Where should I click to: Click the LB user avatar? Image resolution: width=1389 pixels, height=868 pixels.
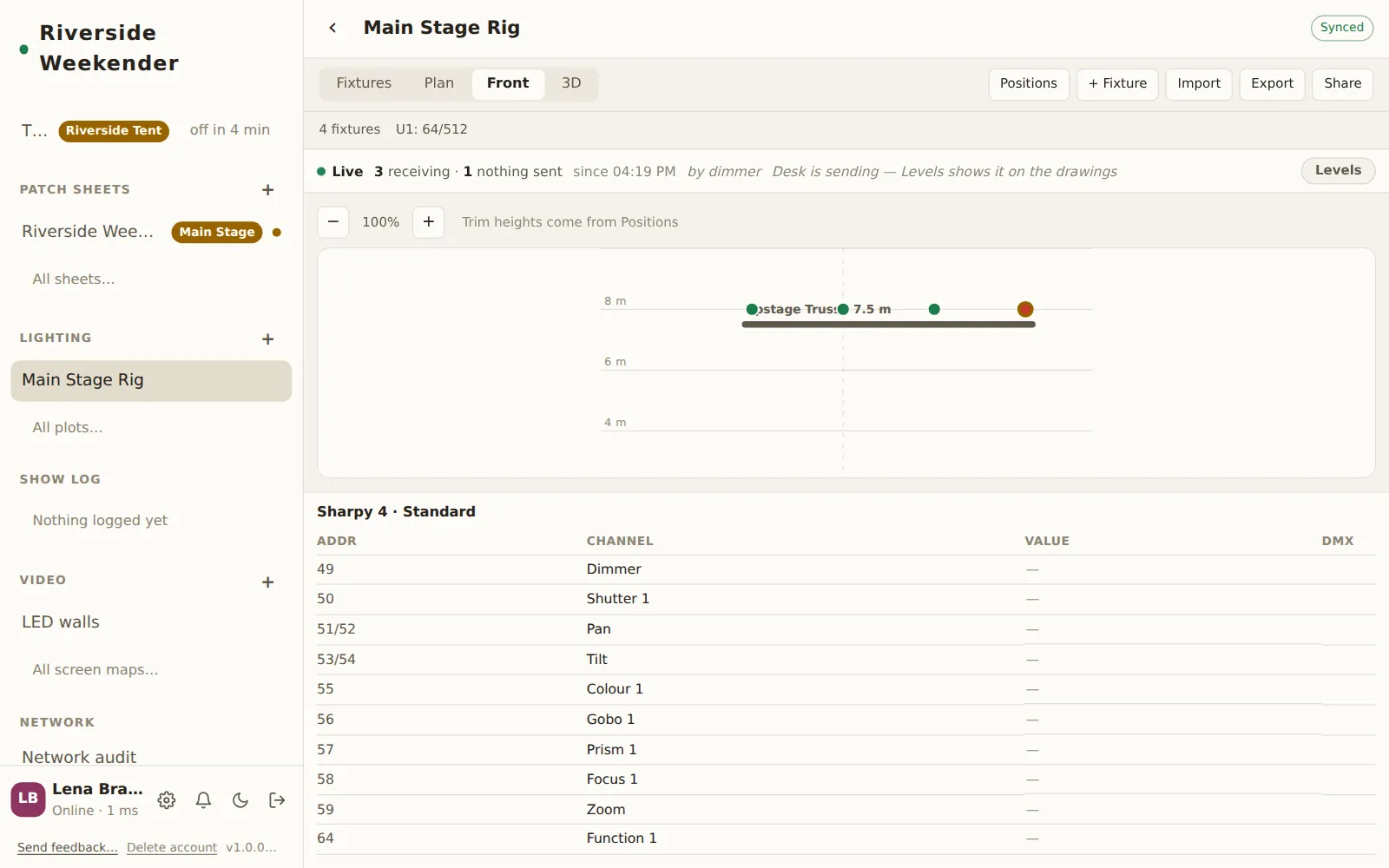point(28,799)
